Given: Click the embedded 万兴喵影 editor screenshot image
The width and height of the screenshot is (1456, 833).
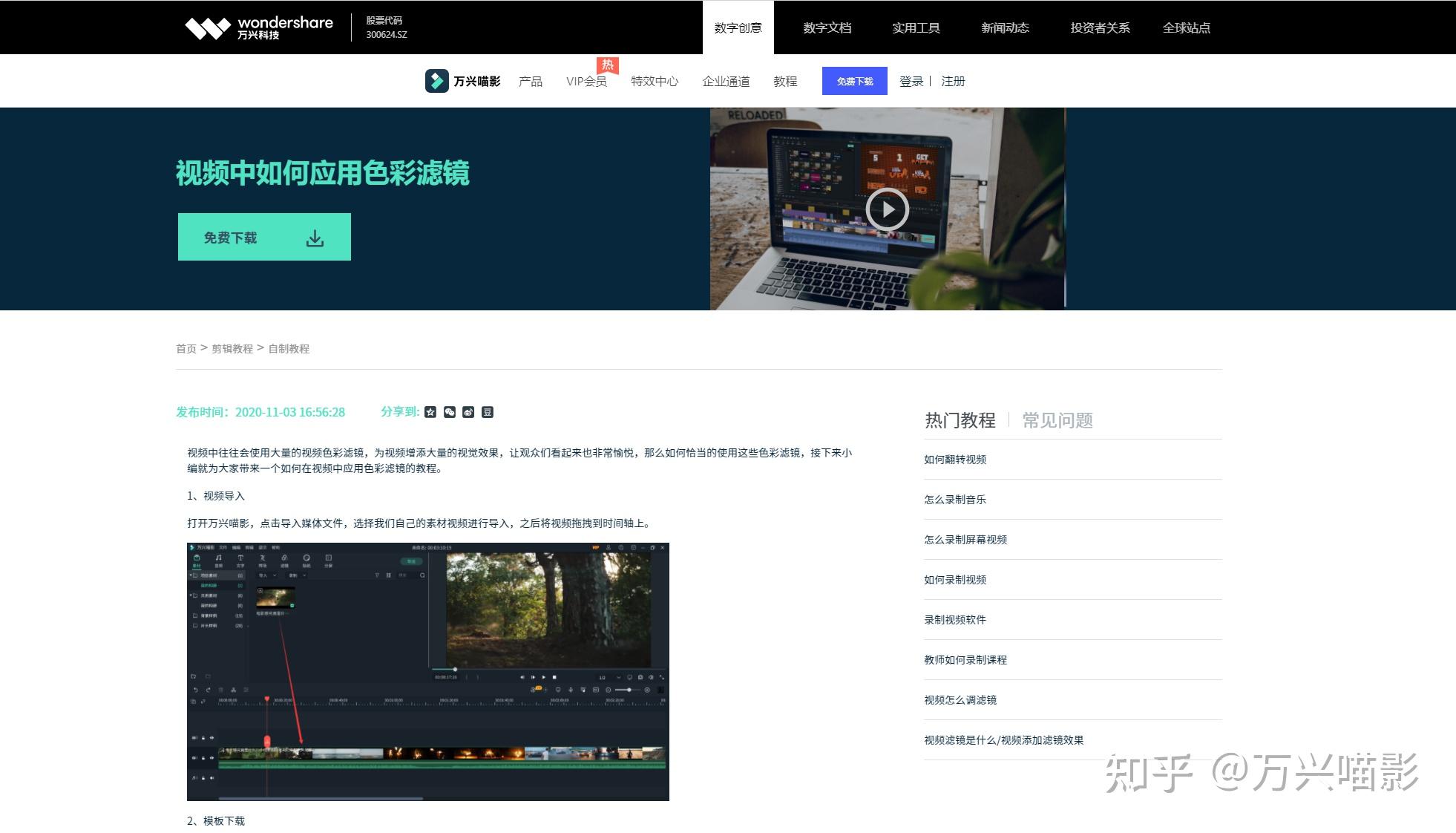Looking at the screenshot, I should (x=428, y=672).
